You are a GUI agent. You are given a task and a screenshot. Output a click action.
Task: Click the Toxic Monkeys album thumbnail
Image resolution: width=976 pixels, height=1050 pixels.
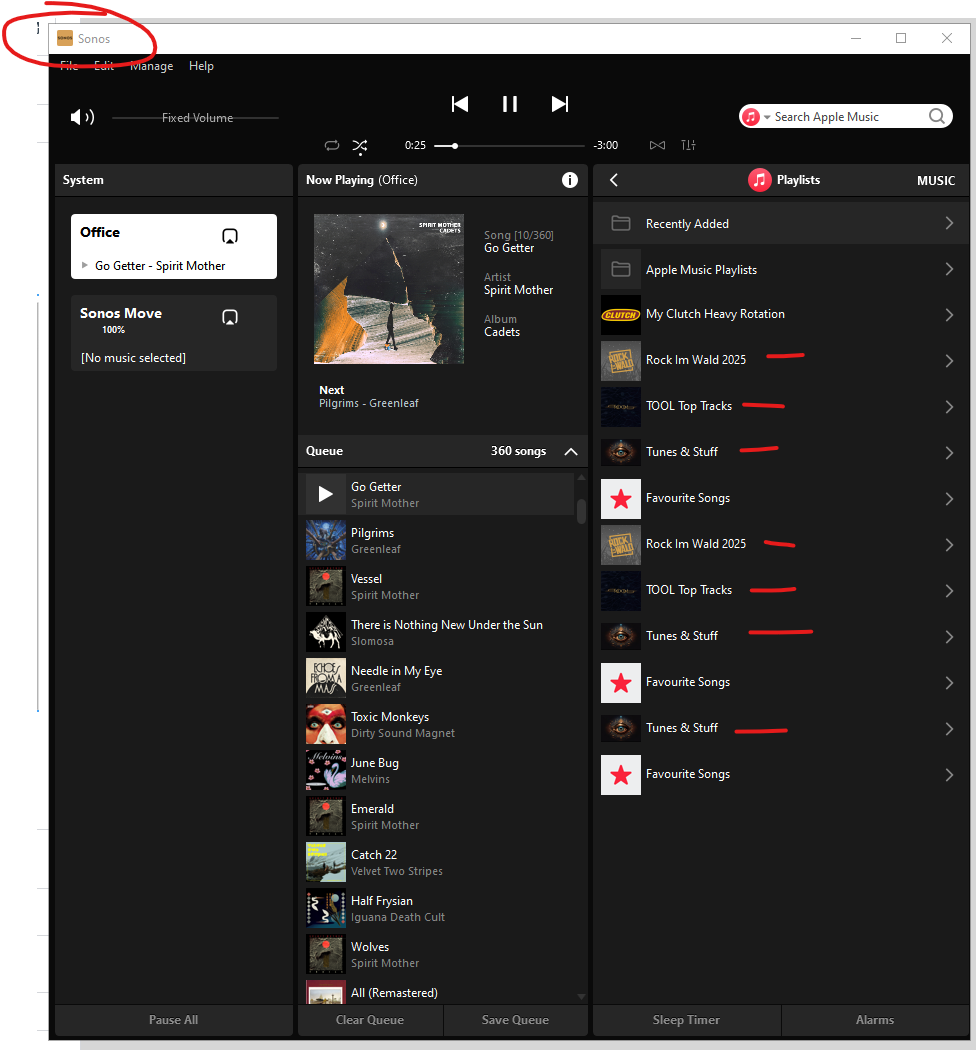coord(326,724)
